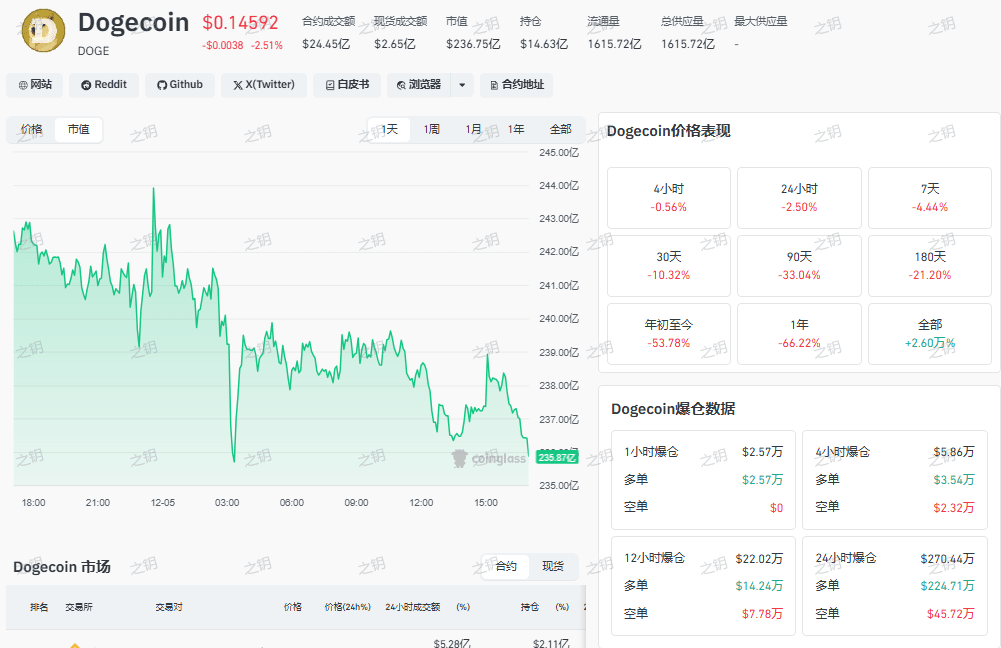The image size is (1001, 648).
Task: Click the 现货成交额 $2.65亿 value
Action: pyautogui.click(x=395, y=44)
